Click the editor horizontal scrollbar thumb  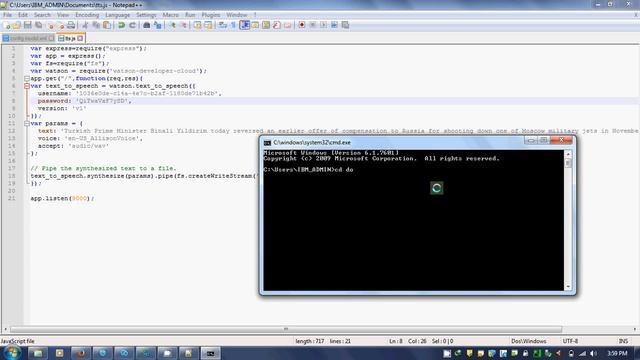286,329
